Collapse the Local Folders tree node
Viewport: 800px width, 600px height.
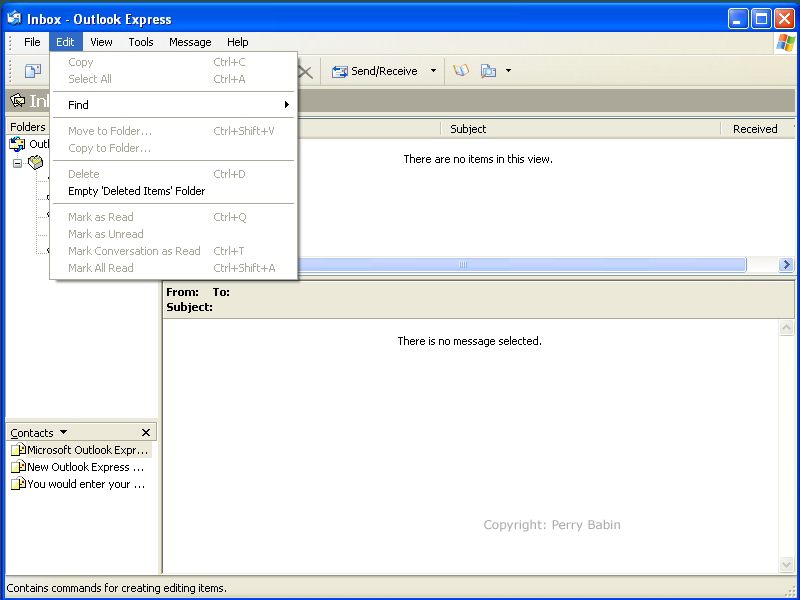(17, 163)
